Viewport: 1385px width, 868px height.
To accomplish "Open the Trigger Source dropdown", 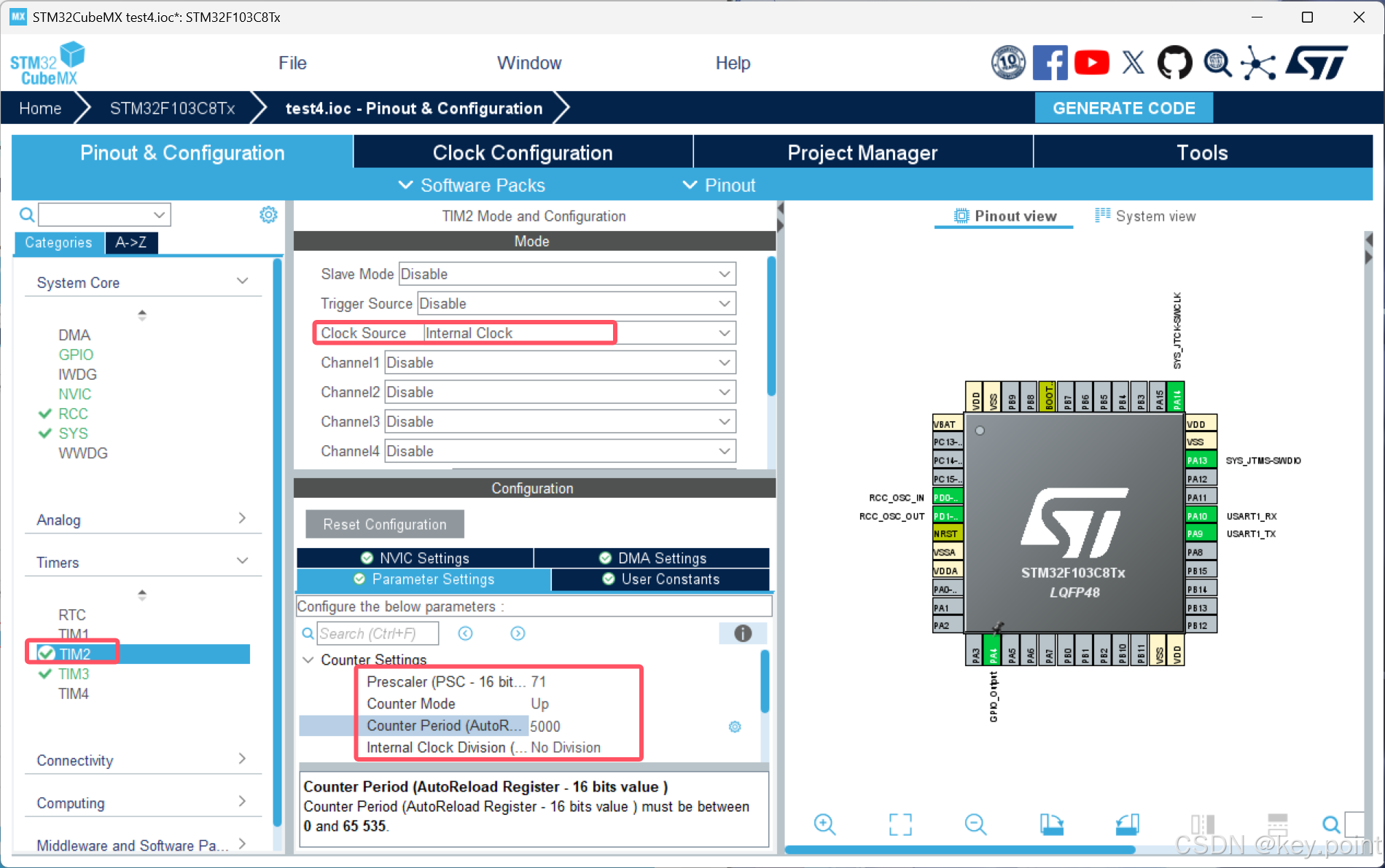I will click(x=577, y=303).
